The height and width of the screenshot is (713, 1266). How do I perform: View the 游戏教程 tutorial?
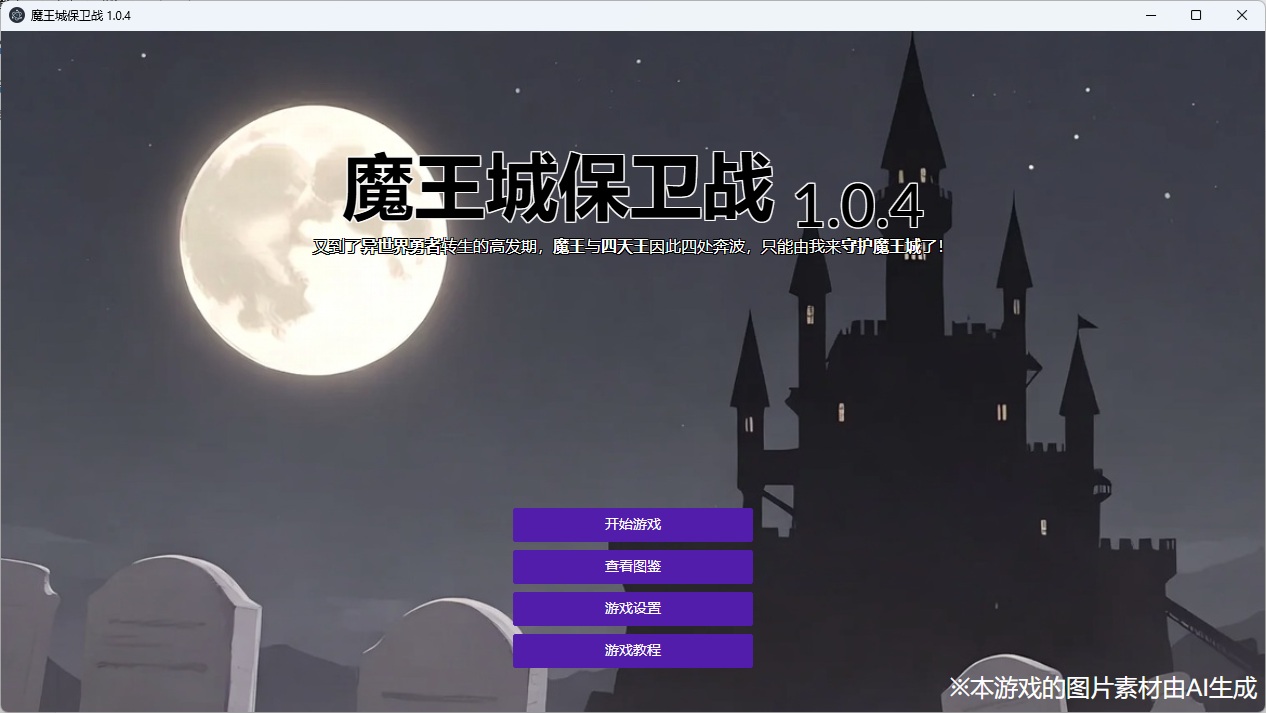[x=633, y=651]
